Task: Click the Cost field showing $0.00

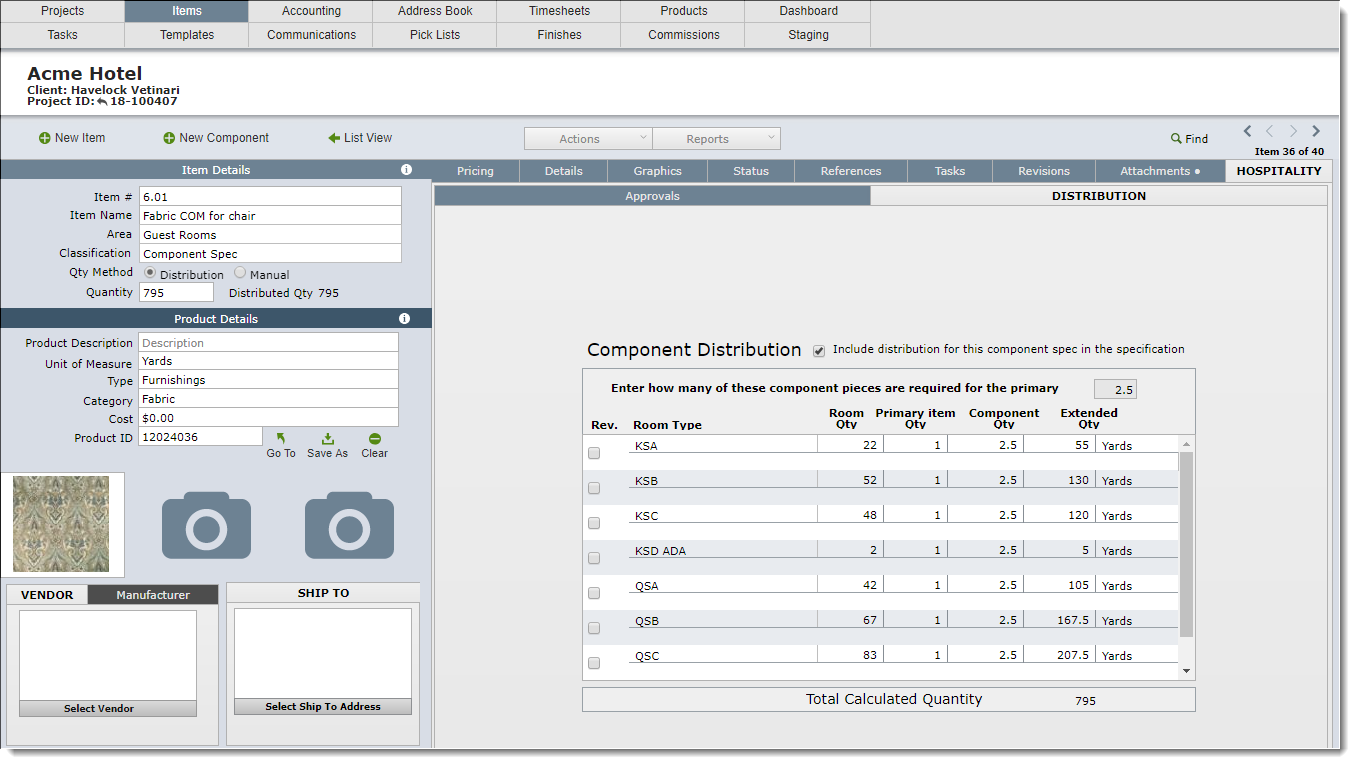Action: 268,418
